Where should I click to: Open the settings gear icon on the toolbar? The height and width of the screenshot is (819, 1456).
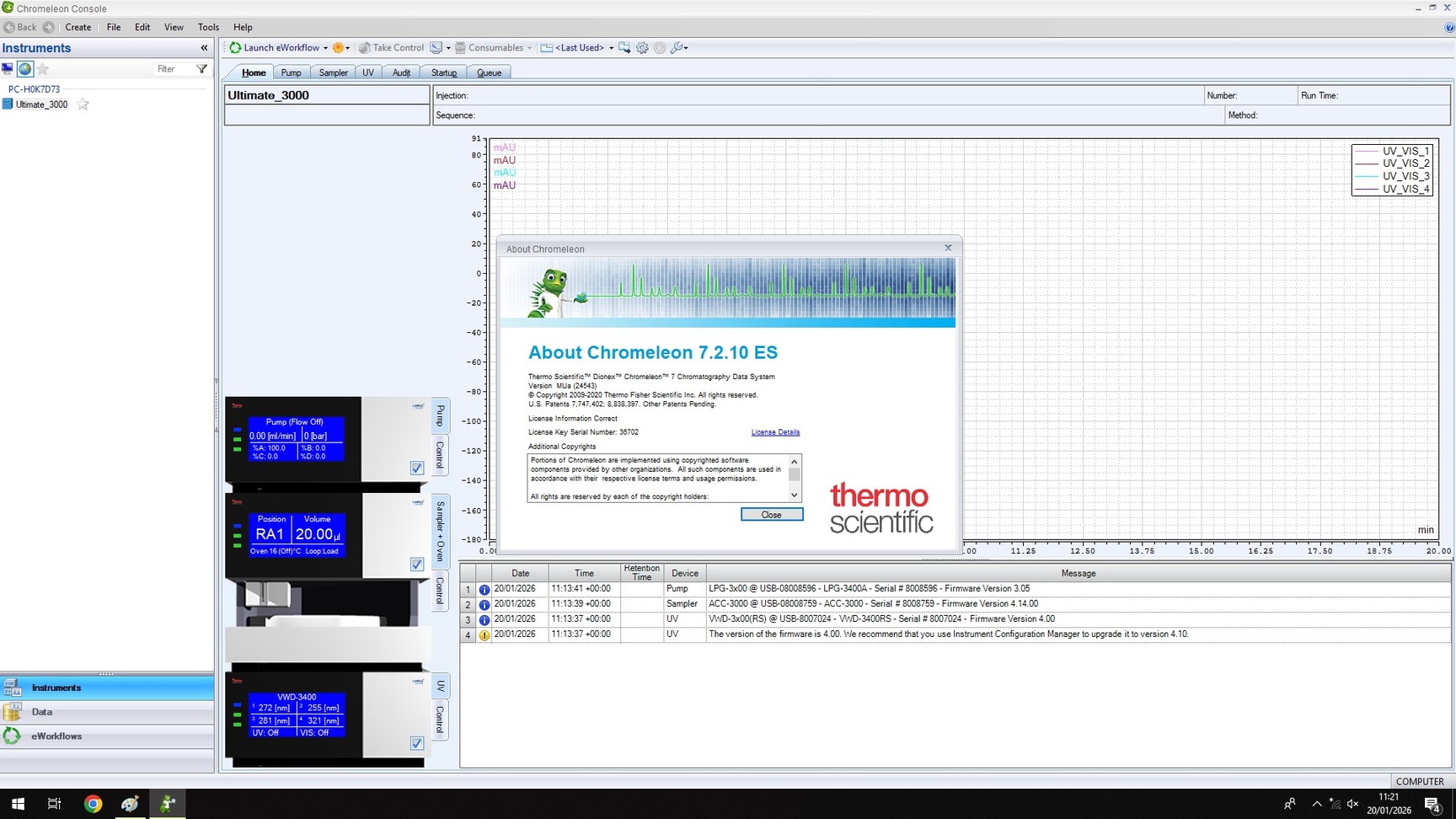point(642,47)
